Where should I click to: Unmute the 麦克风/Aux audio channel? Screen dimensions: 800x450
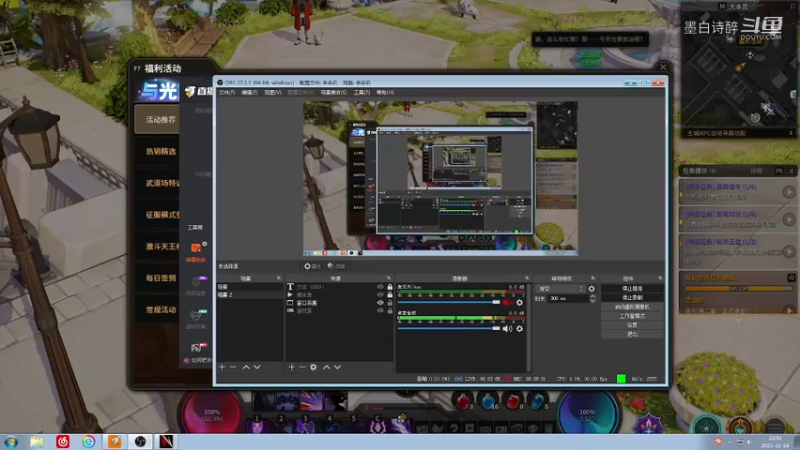tap(508, 303)
